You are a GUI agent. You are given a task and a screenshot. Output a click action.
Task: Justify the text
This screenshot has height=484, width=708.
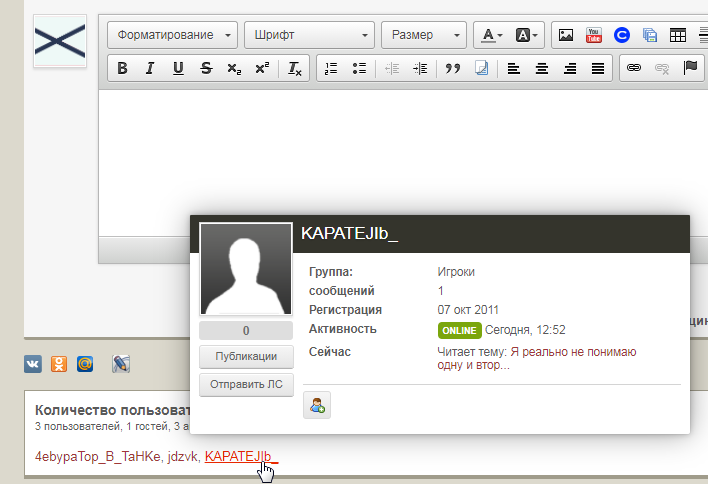[598, 68]
